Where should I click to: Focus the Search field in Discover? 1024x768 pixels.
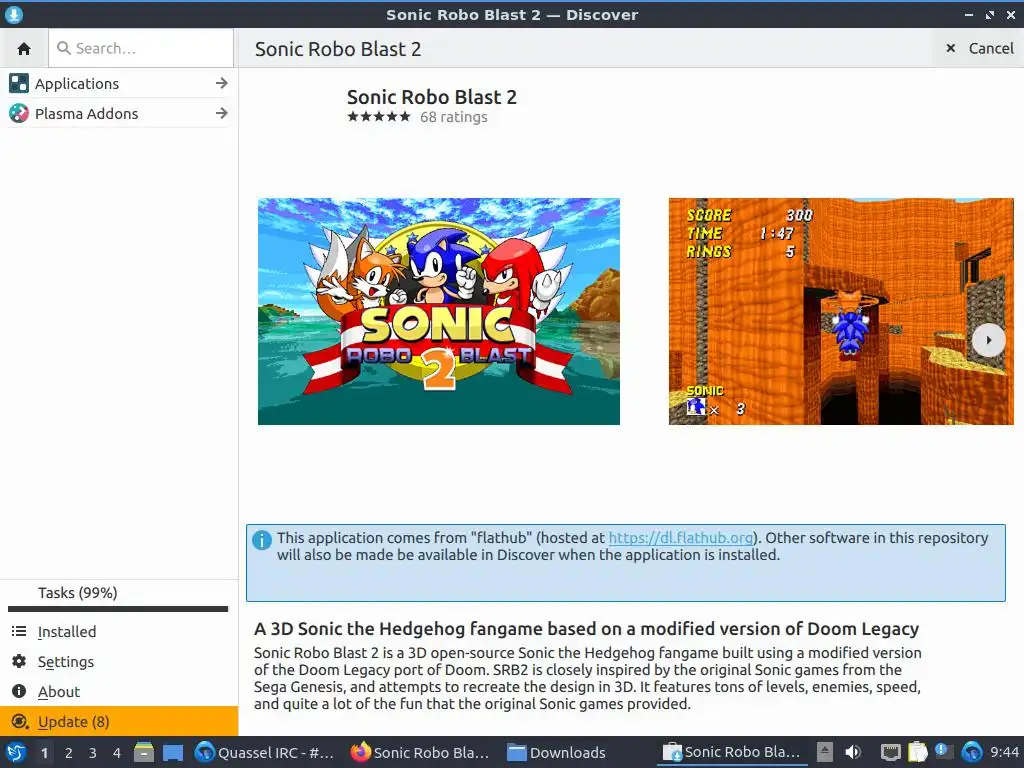click(x=141, y=48)
